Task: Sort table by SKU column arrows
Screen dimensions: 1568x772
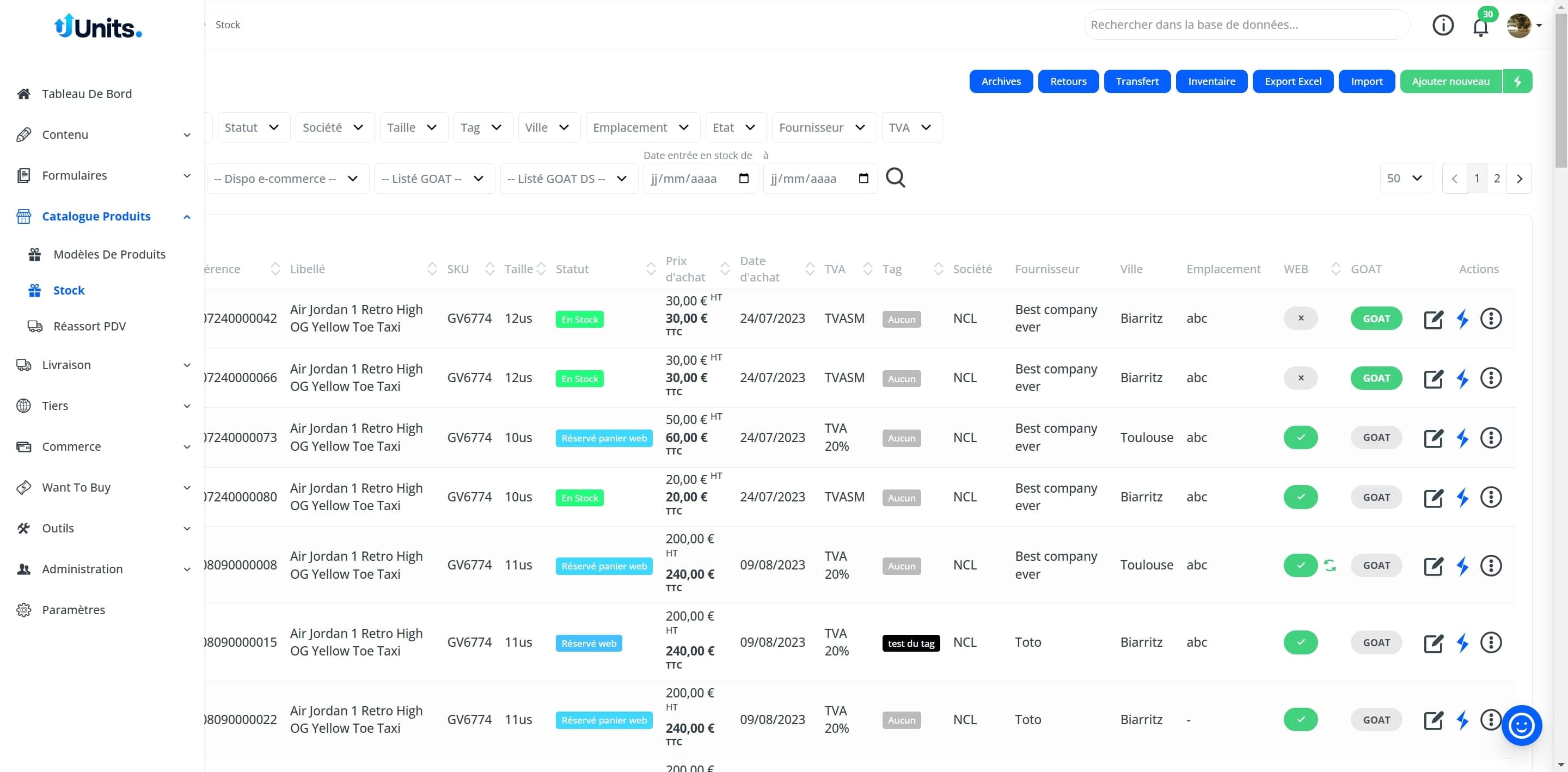Action: point(489,269)
